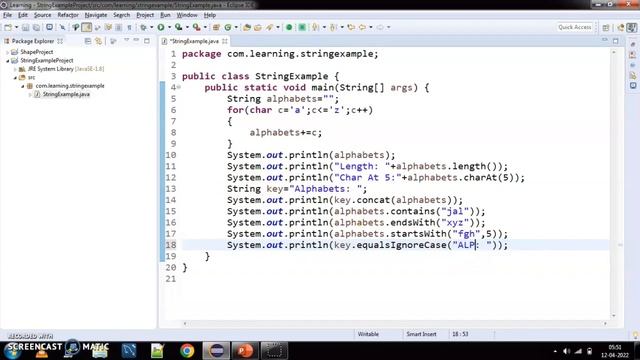The height and width of the screenshot is (360, 640).
Task: Open dropdown arrow beside External Tools icon
Action: pos(205,27)
